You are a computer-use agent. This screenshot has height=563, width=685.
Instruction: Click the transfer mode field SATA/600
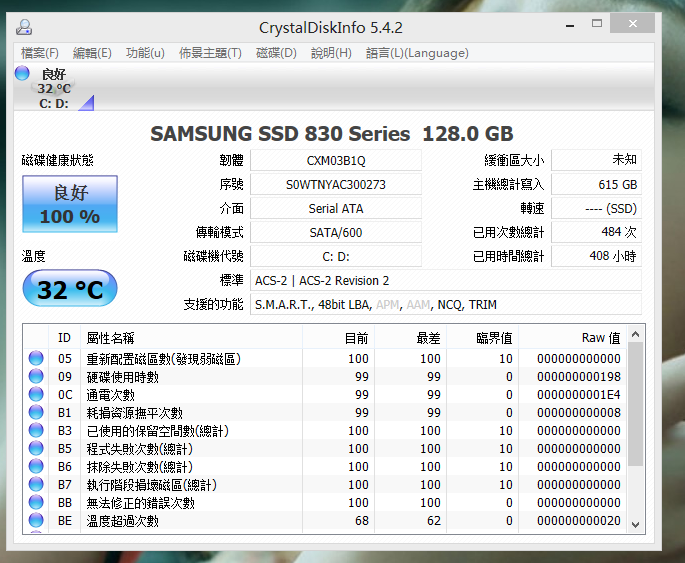(336, 232)
